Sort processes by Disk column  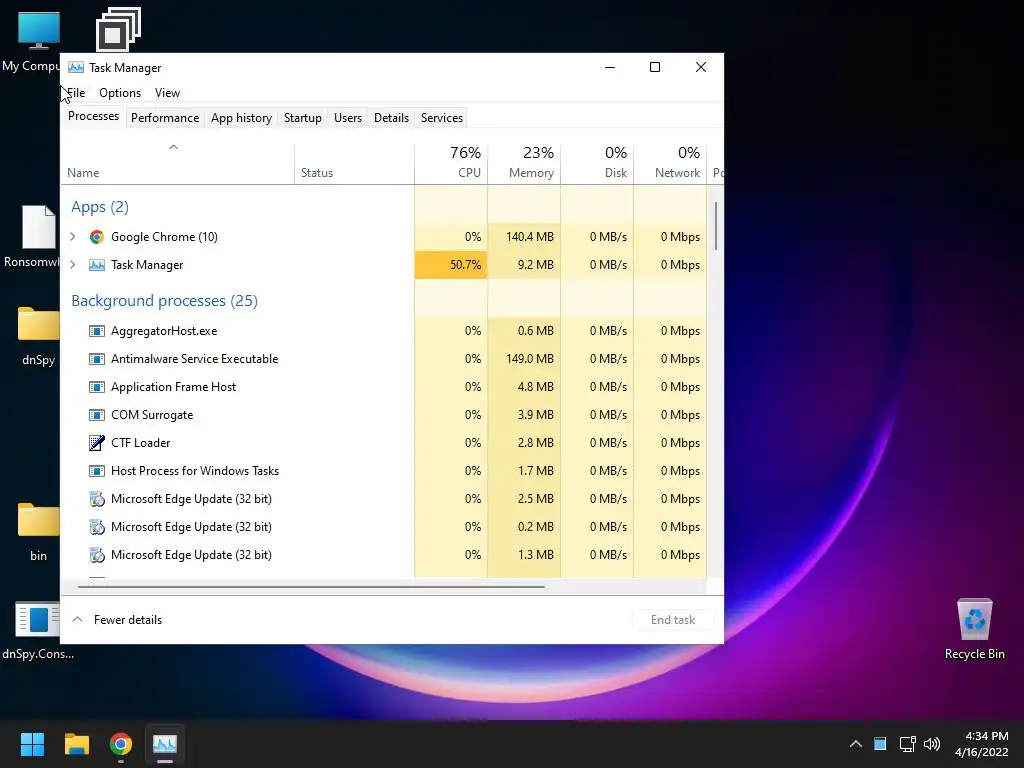pyautogui.click(x=597, y=163)
